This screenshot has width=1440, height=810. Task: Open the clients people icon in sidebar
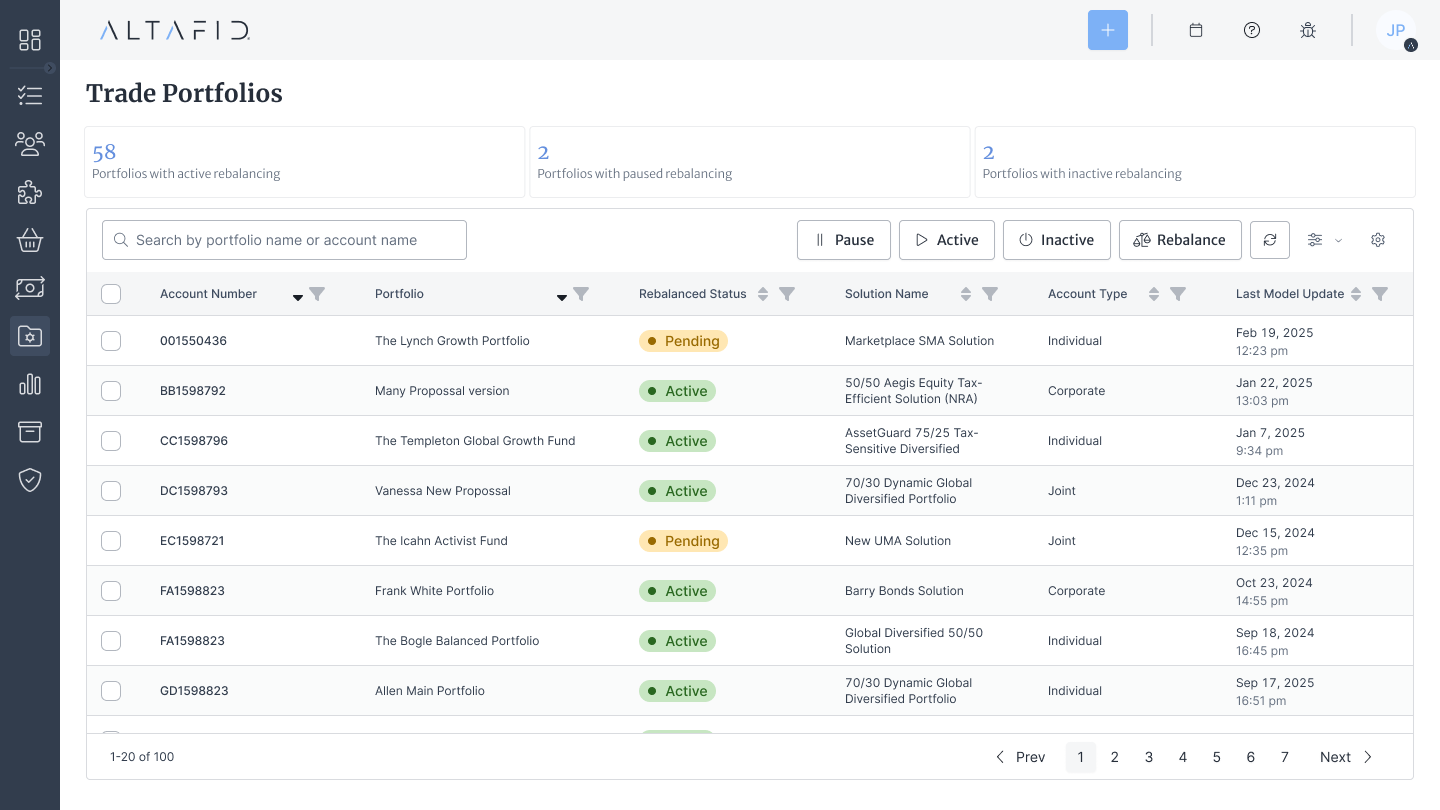click(x=30, y=144)
